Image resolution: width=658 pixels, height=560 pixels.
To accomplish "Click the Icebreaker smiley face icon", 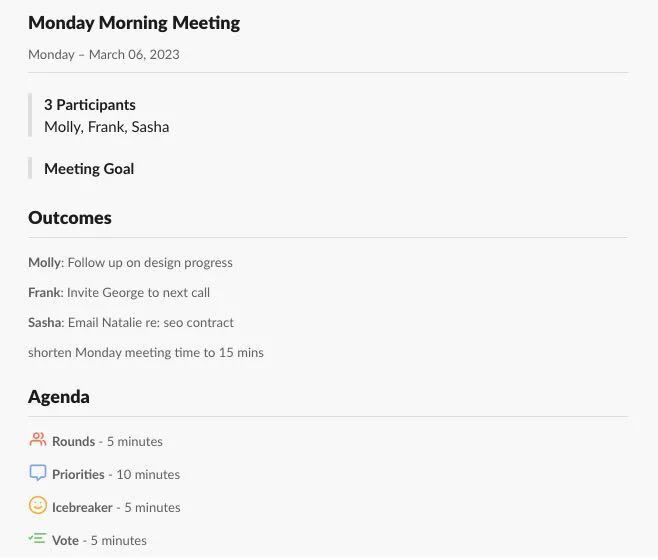I will tap(38, 505).
